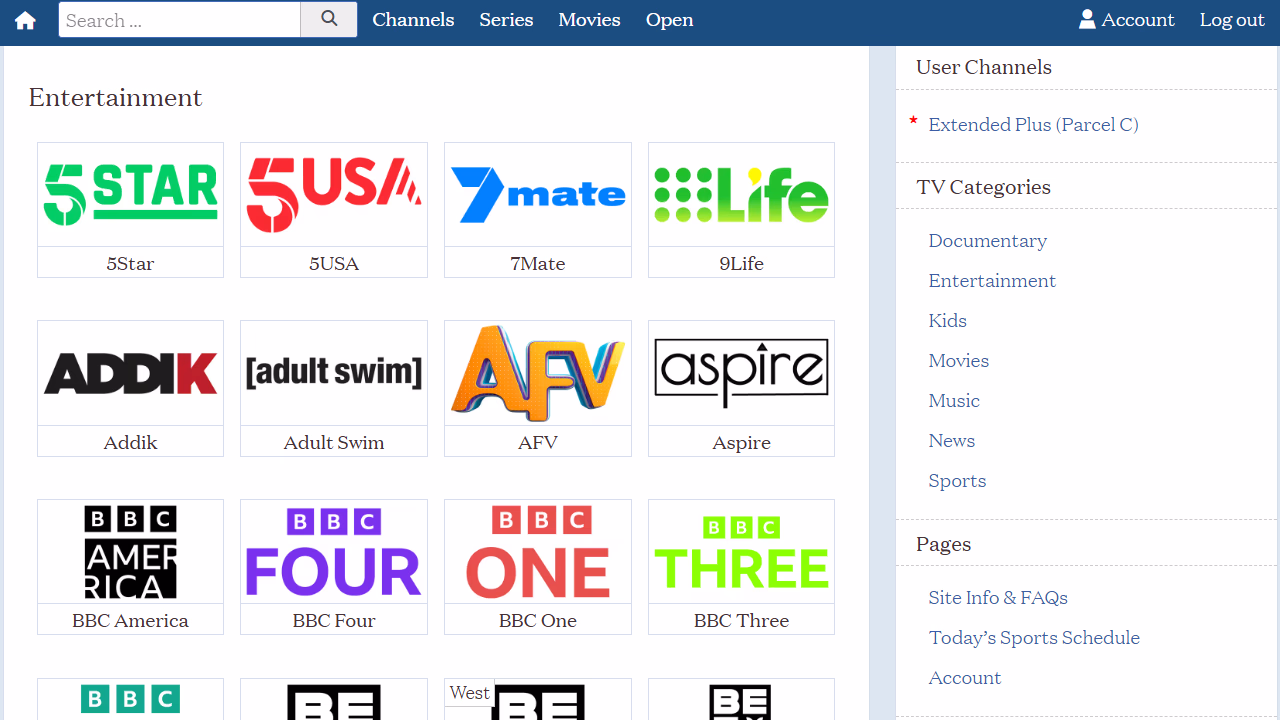Click the Log out link
The width and height of the screenshot is (1280, 720).
pos(1232,20)
